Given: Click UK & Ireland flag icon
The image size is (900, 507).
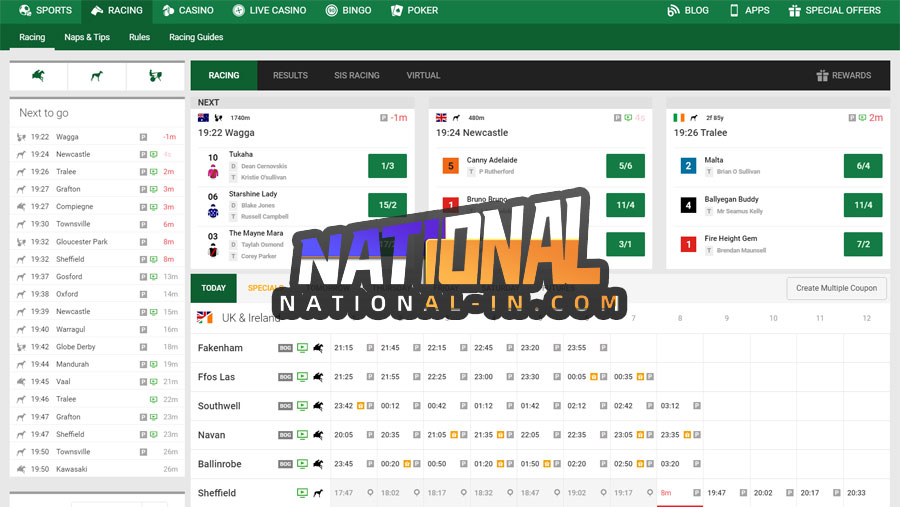Looking at the screenshot, I should (204, 318).
